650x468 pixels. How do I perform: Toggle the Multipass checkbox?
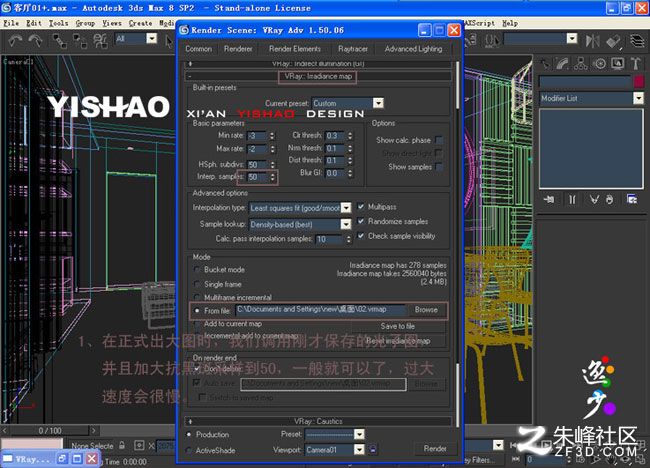(x=361, y=206)
